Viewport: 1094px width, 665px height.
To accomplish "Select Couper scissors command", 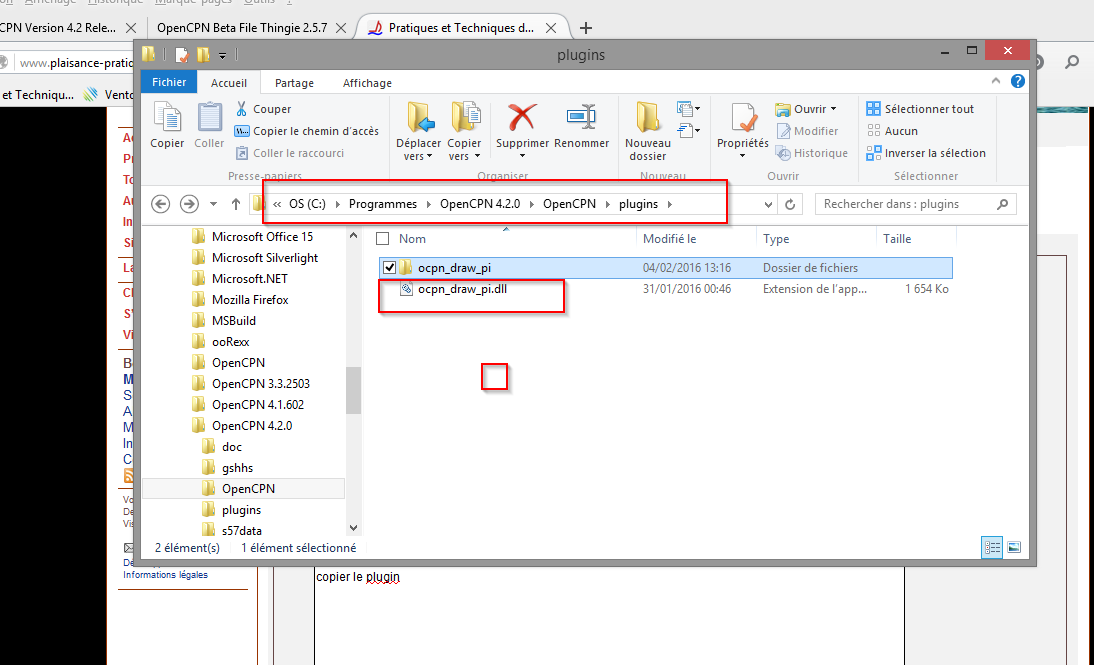I will pyautogui.click(x=264, y=109).
